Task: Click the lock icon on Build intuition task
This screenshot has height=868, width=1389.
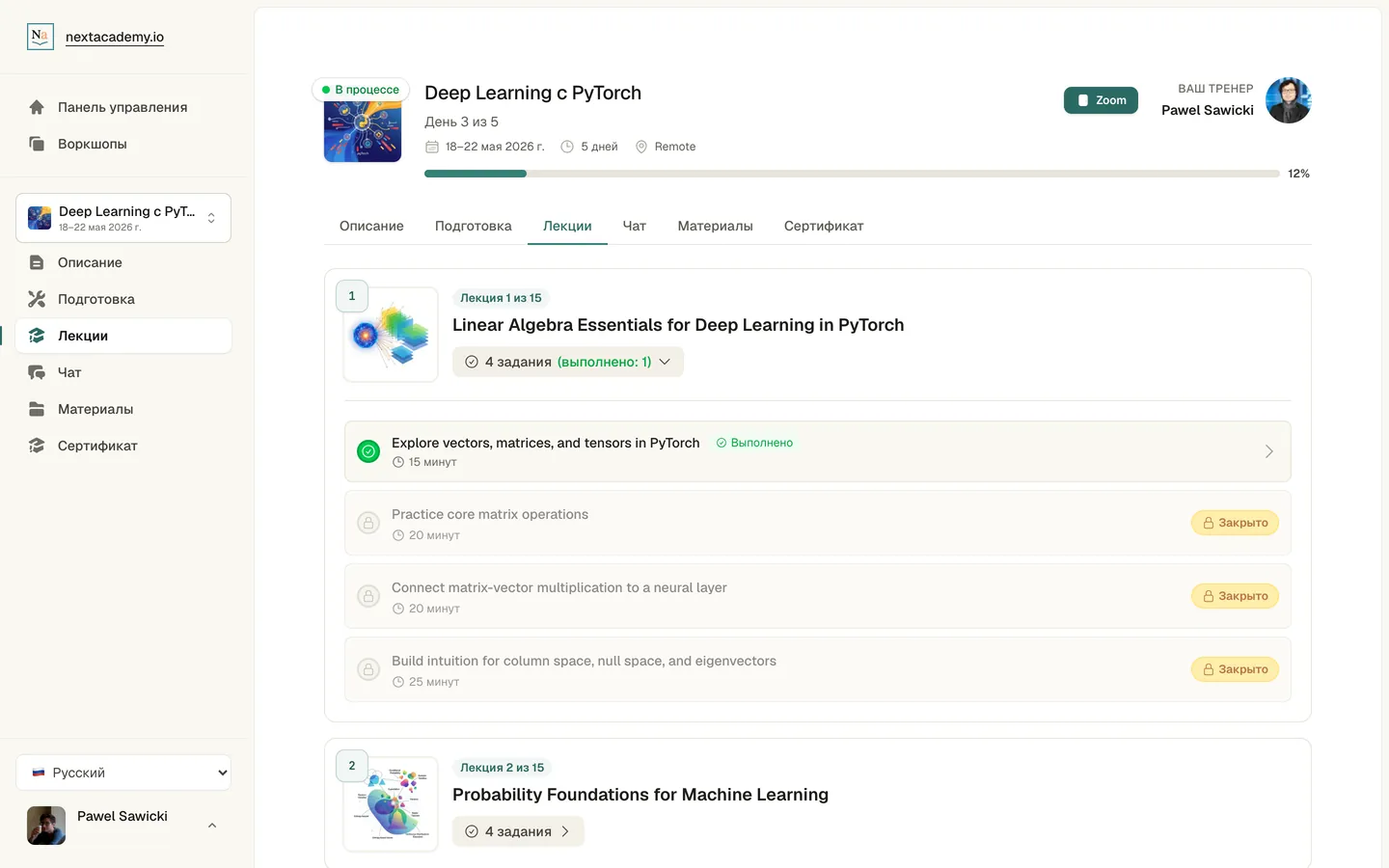Action: coord(368,669)
